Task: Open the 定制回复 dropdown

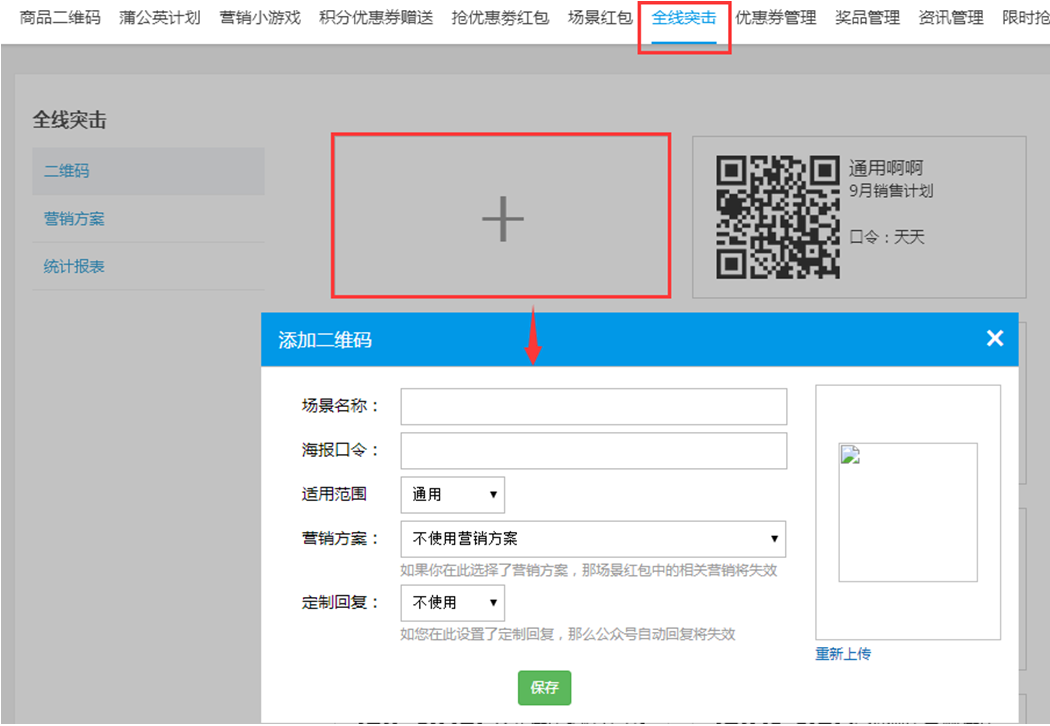Action: (452, 602)
